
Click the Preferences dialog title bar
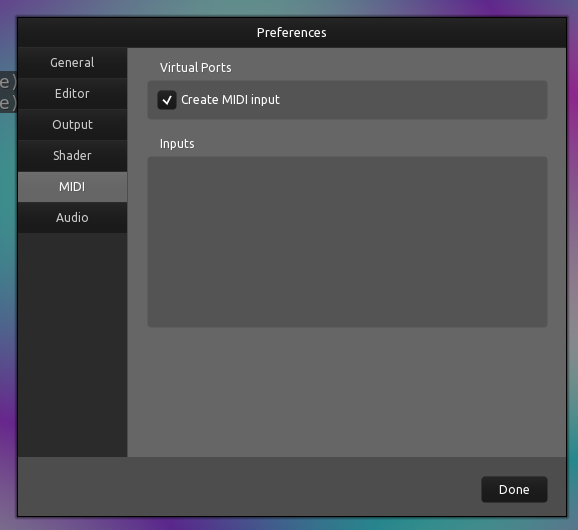(292, 32)
